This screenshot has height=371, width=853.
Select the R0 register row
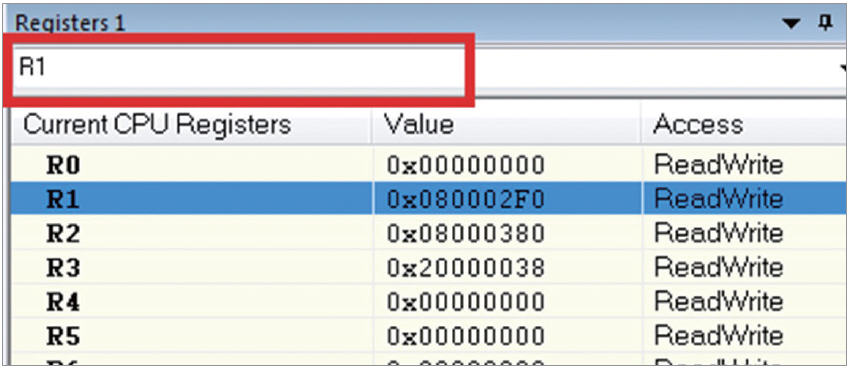pos(430,165)
